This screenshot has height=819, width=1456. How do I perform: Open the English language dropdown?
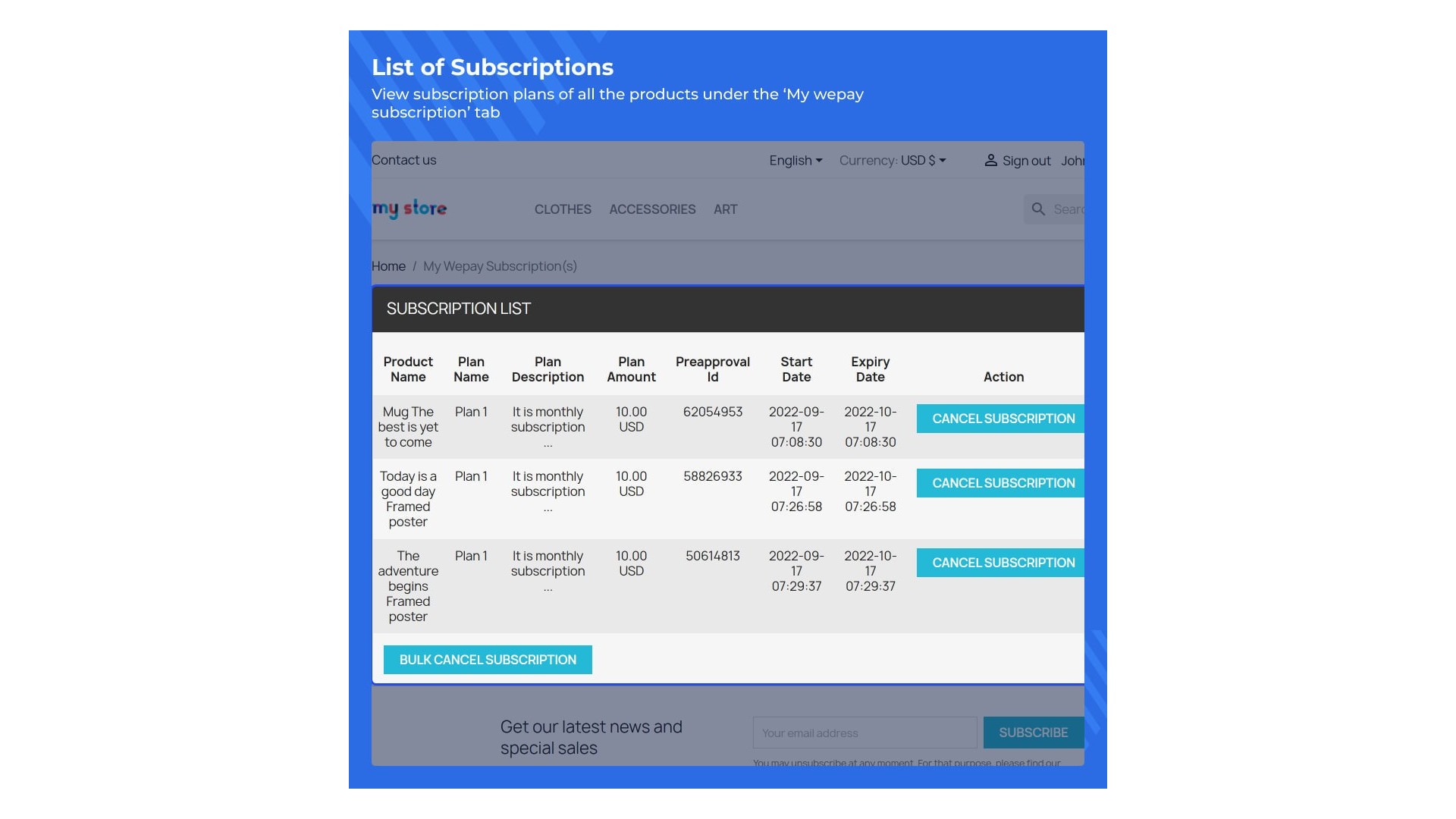[795, 161]
